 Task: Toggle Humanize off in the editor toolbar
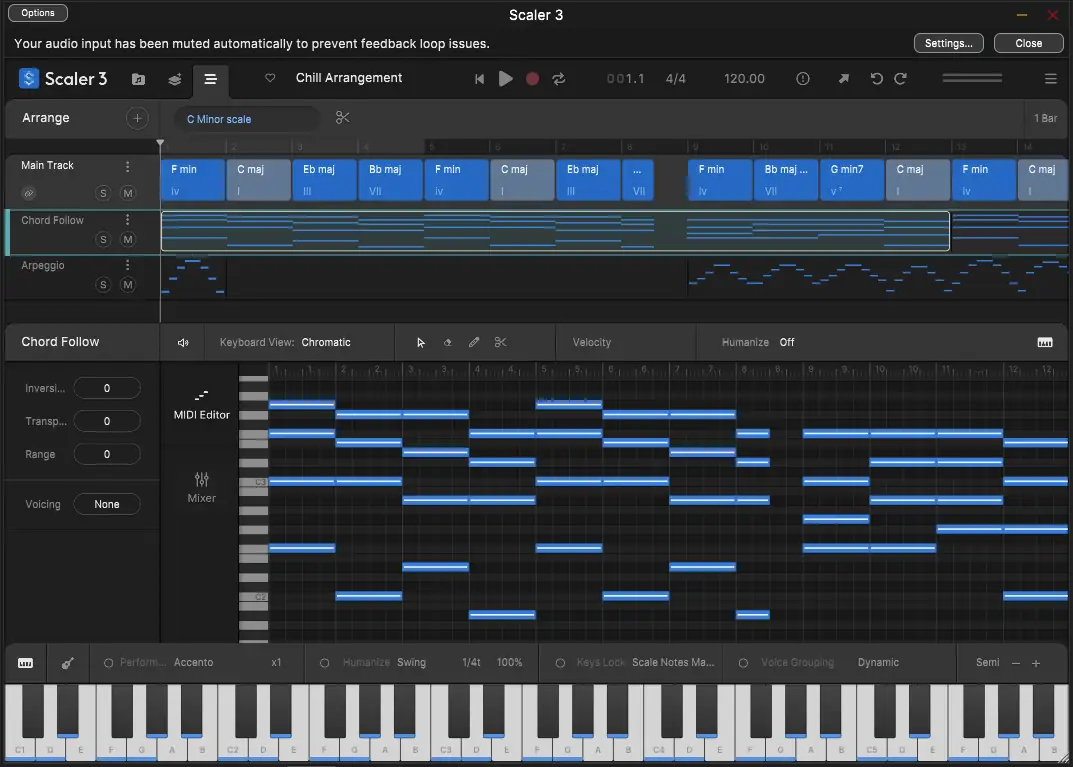pos(786,342)
